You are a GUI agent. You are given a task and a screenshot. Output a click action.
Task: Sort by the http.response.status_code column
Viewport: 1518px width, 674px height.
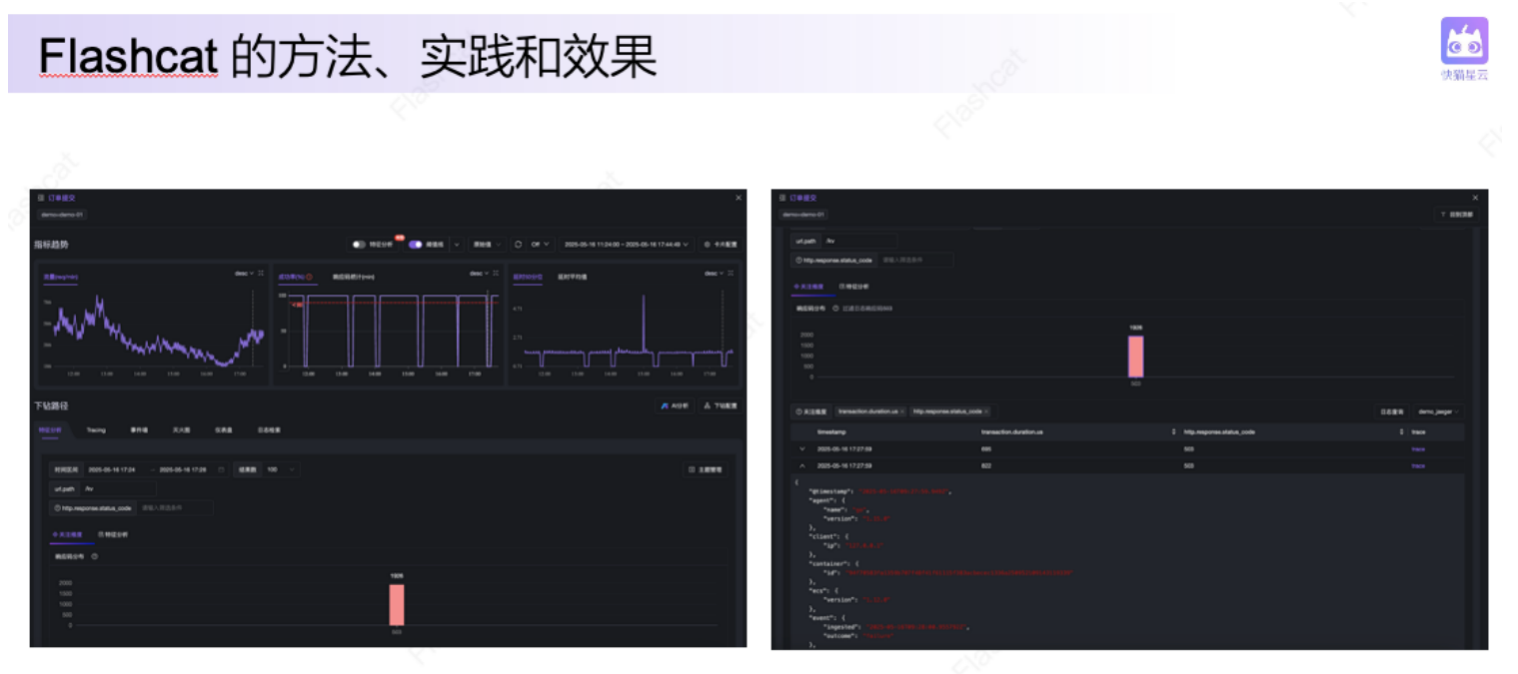point(1400,432)
